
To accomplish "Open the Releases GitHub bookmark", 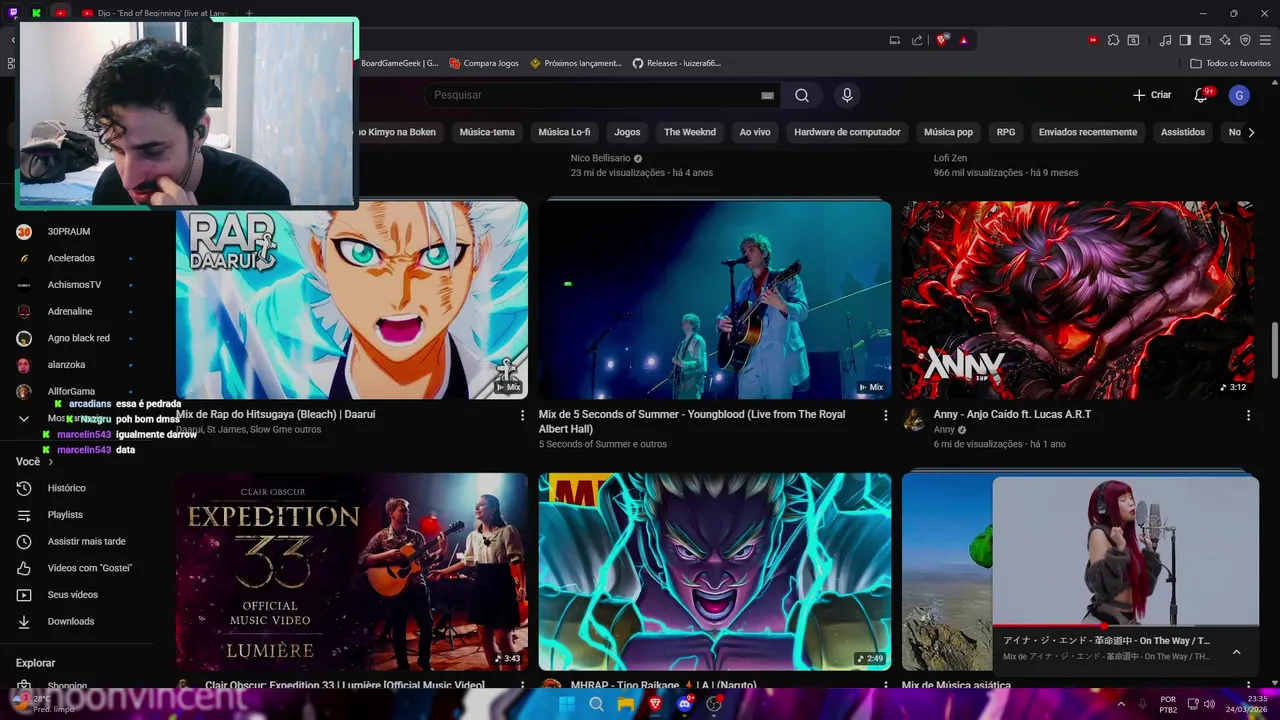I will (x=677, y=63).
